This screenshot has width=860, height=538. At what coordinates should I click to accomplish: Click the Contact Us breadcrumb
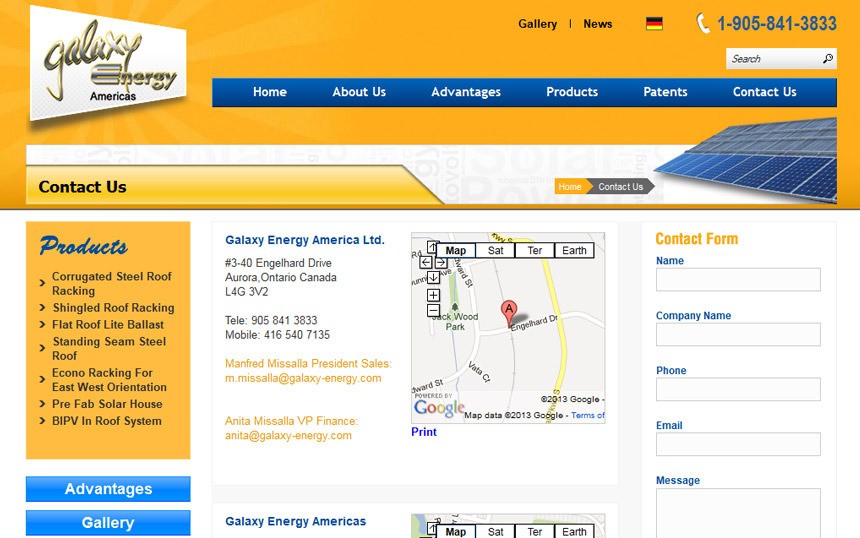click(x=620, y=186)
